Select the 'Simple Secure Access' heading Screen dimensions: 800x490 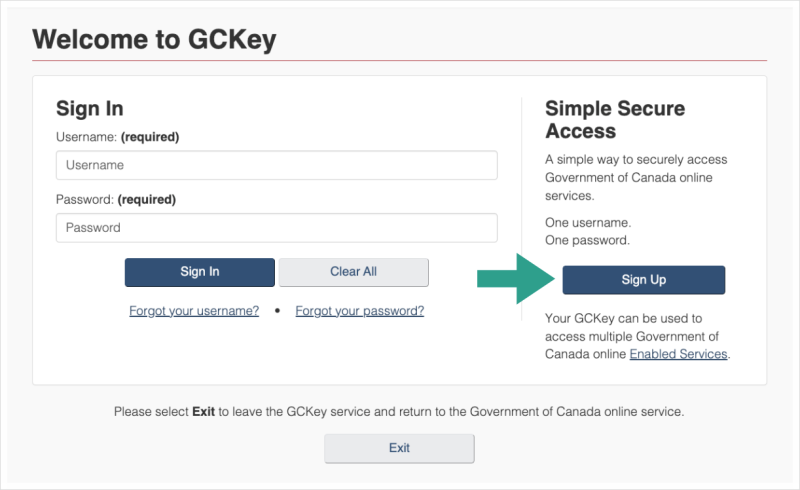point(615,119)
